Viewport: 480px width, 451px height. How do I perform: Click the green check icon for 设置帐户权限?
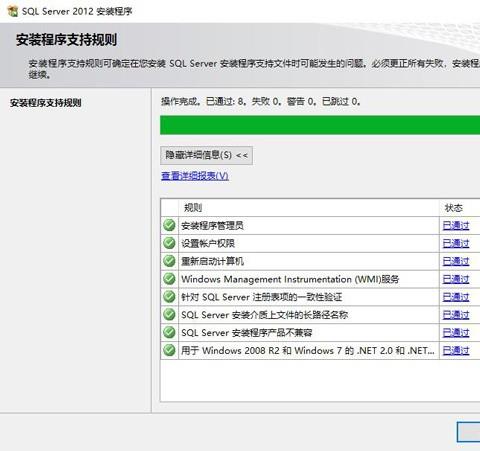point(169,243)
